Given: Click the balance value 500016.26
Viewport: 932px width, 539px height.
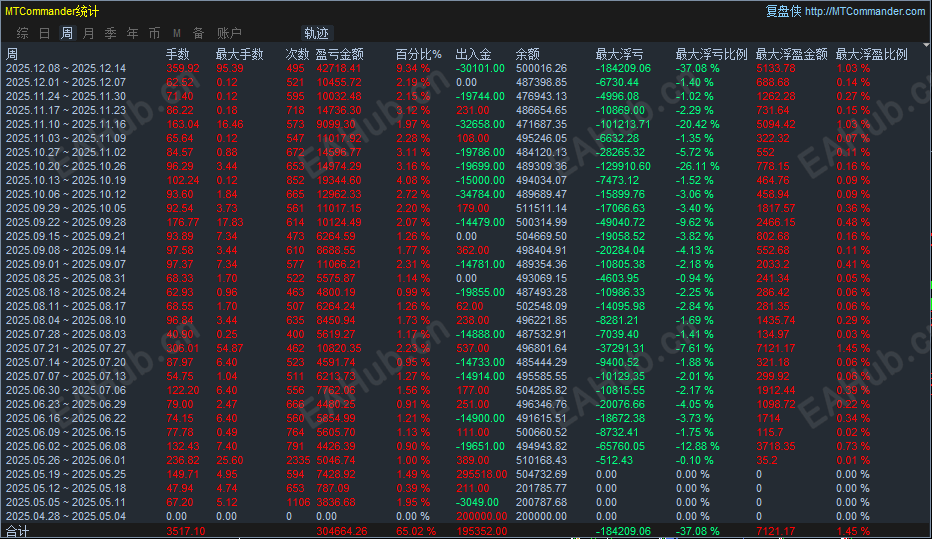Looking at the screenshot, I should pyautogui.click(x=541, y=68).
